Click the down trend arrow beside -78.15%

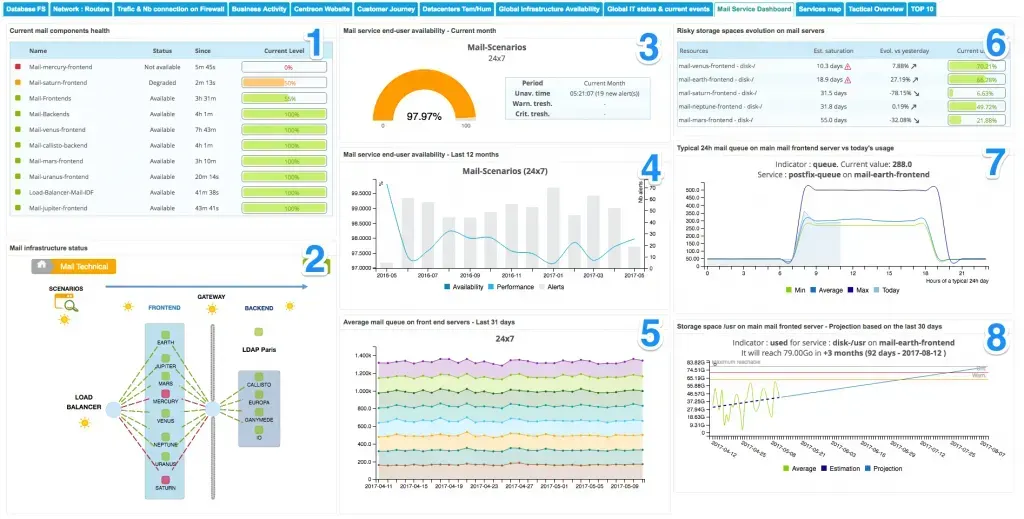[915, 93]
